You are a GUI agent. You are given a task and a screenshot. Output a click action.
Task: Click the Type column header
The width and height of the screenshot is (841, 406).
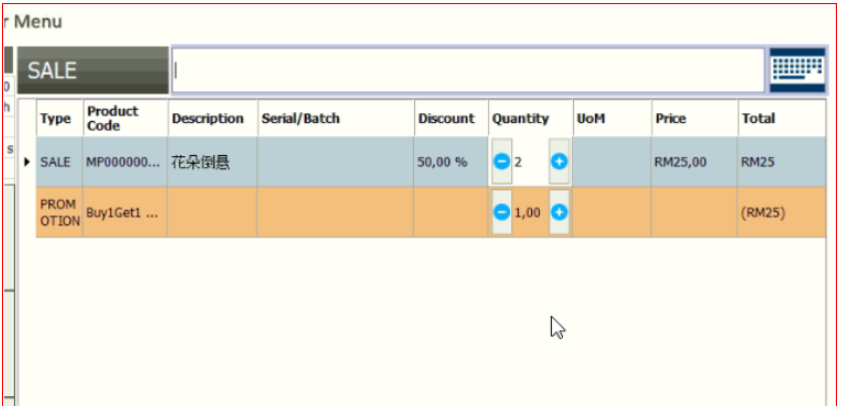[59, 118]
